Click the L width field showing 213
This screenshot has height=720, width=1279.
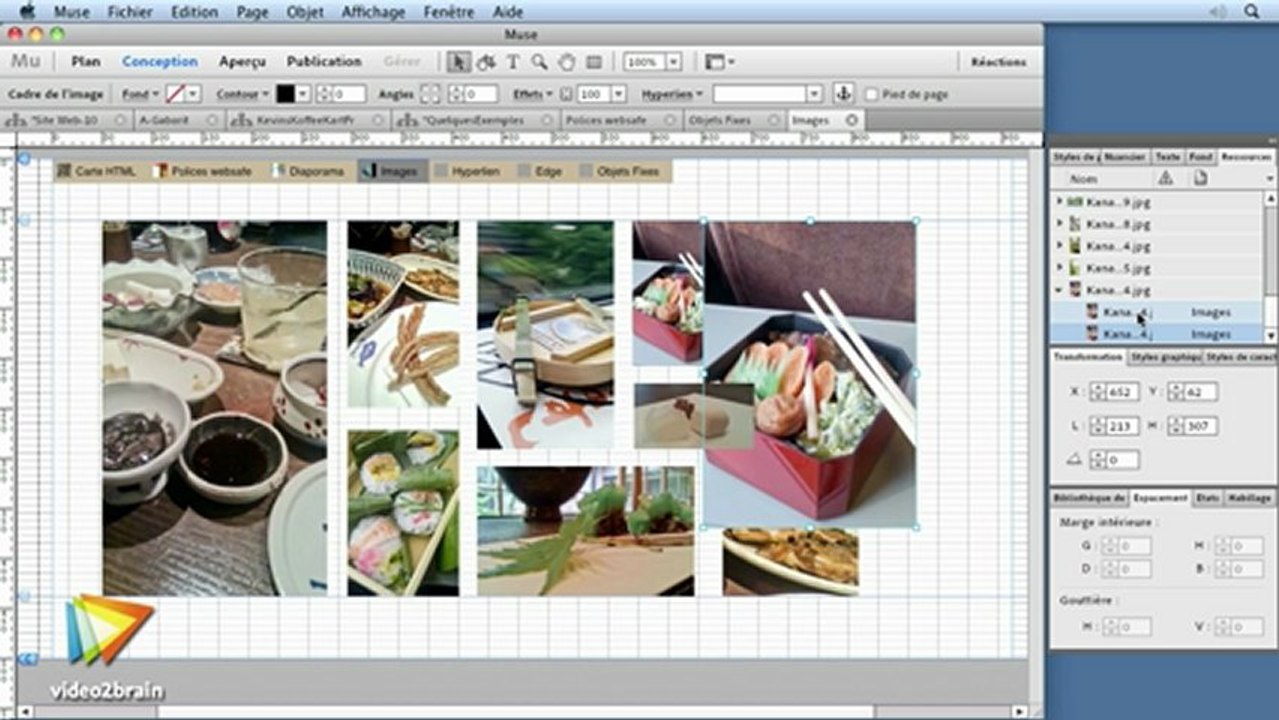coord(1123,426)
